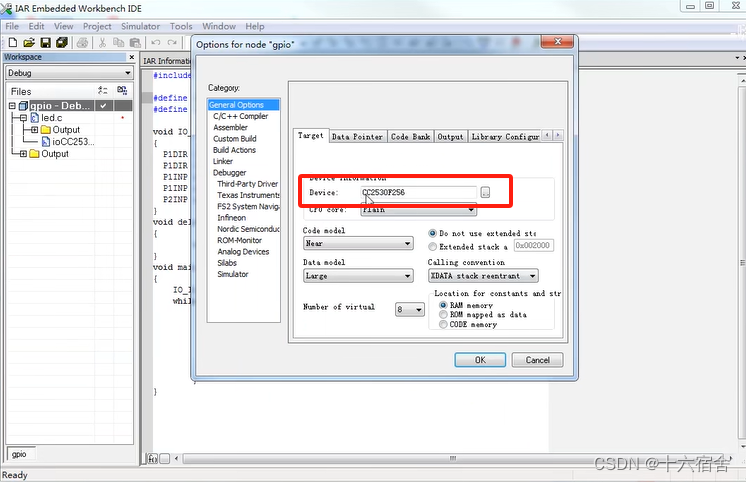Viewport: 746px width, 482px height.
Task: Click OK in the options dialog
Action: [x=480, y=360]
